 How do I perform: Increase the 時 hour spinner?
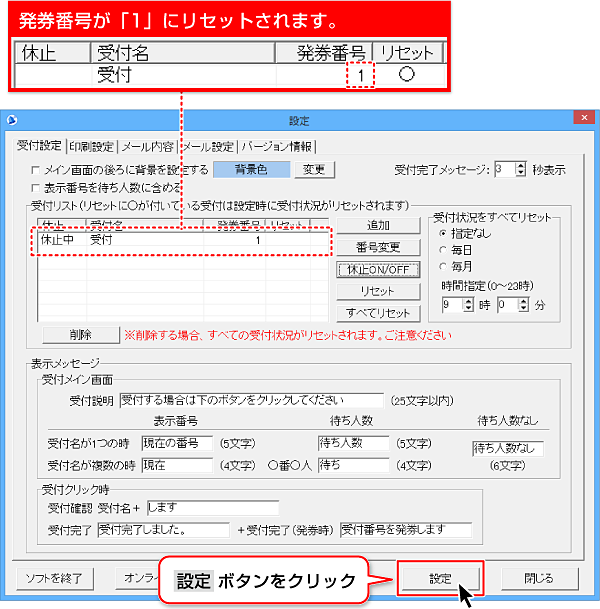pos(468,301)
